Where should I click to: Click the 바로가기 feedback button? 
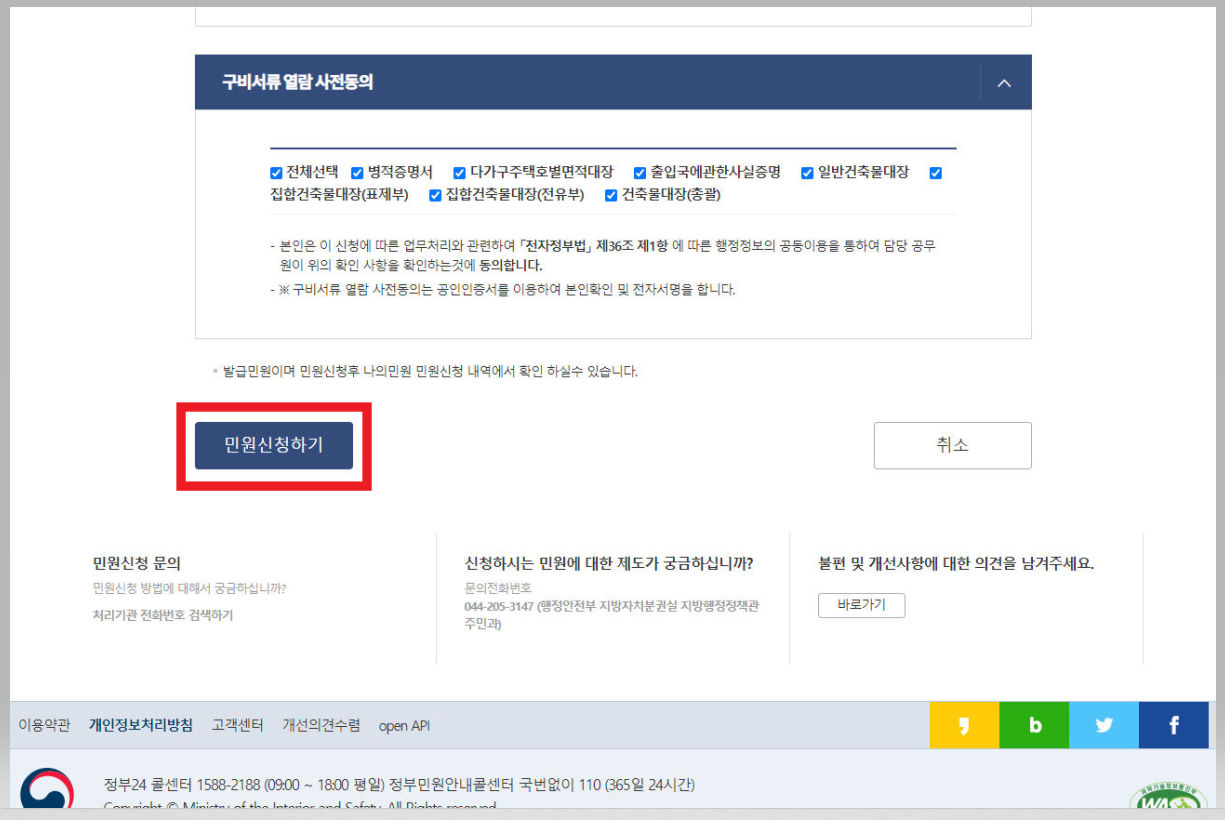tap(861, 605)
